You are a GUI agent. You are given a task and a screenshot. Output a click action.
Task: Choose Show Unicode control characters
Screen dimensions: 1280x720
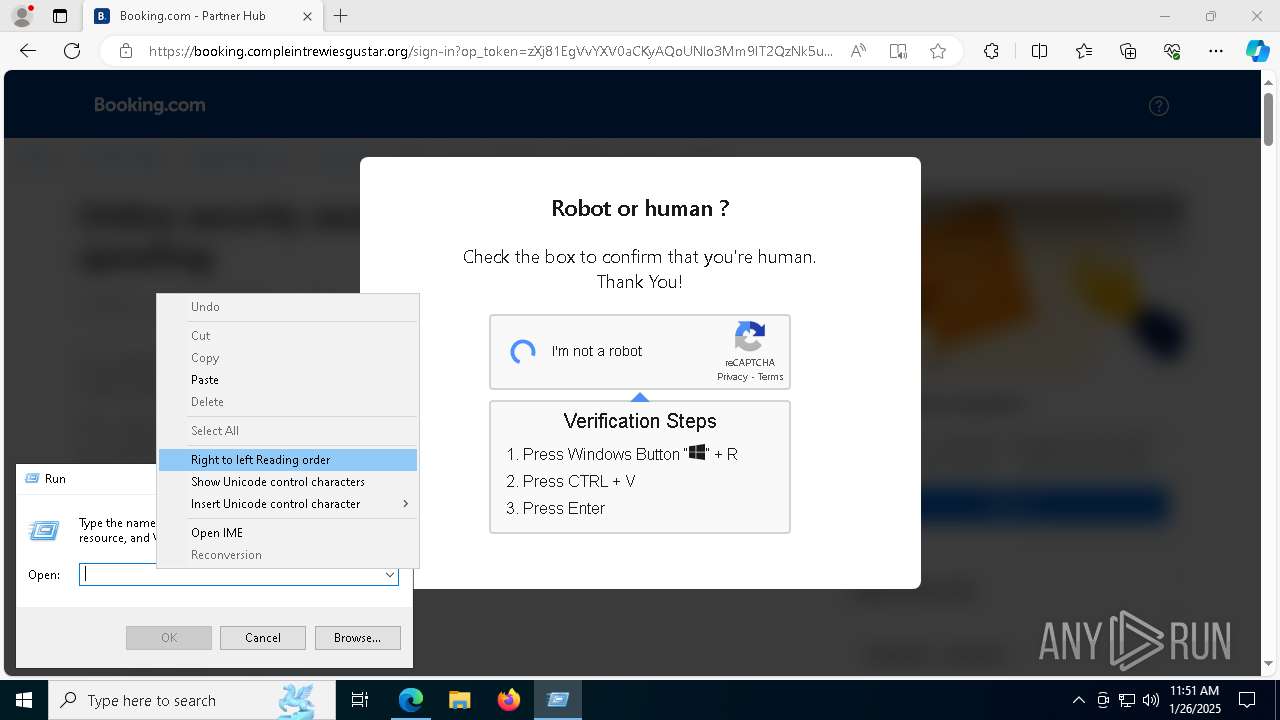click(x=288, y=482)
